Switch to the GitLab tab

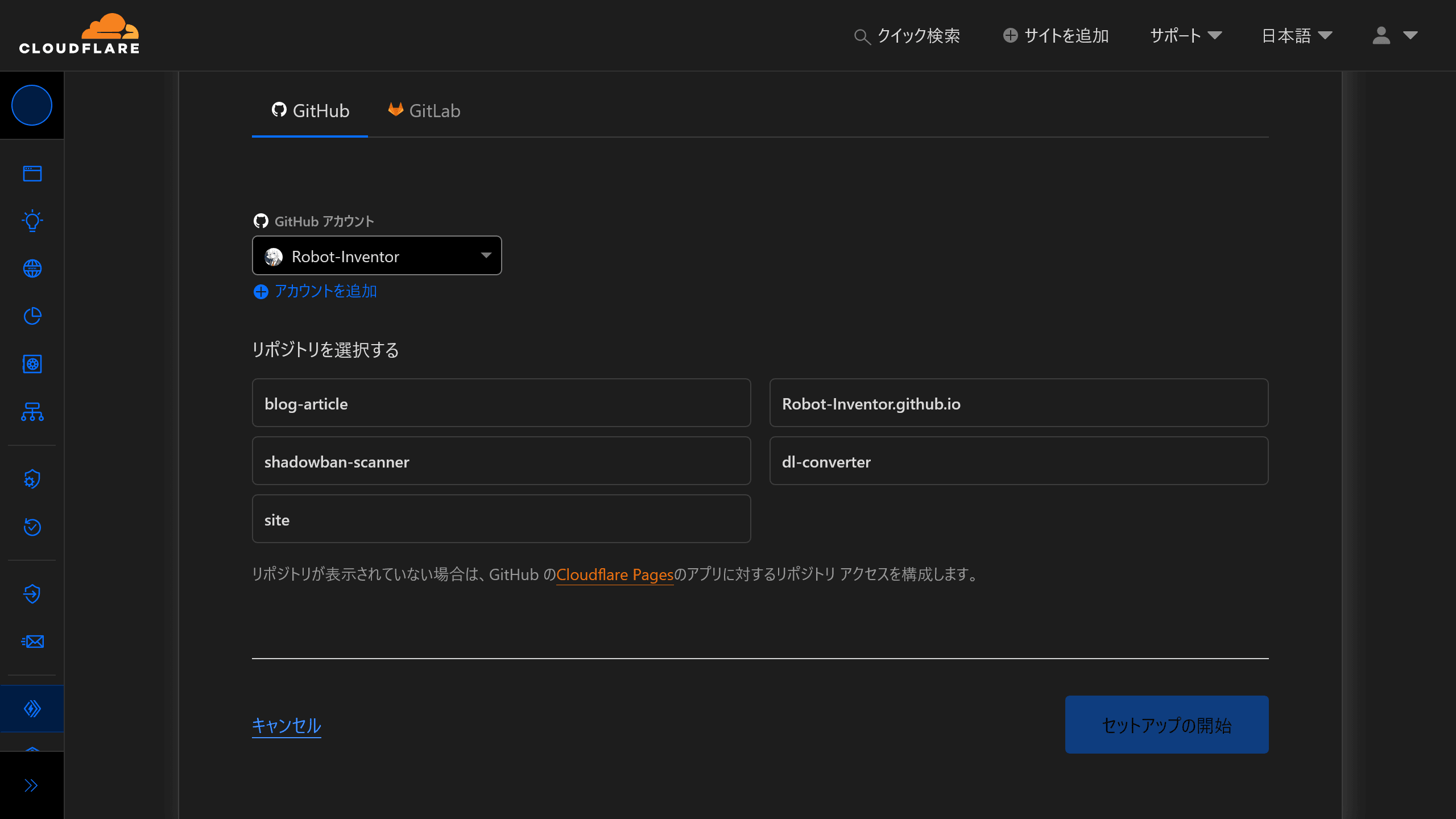424,111
